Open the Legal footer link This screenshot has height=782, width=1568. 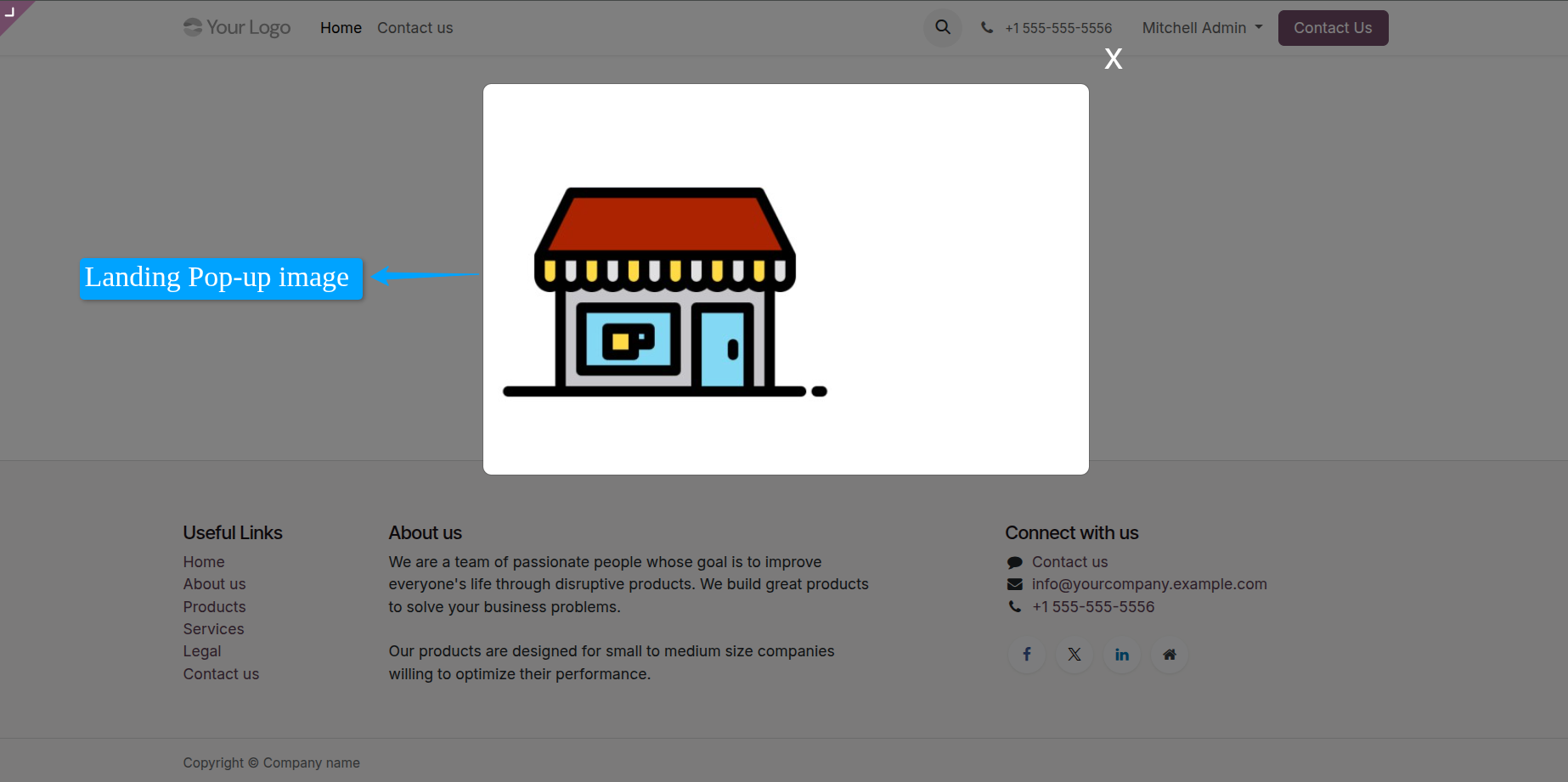click(x=202, y=651)
